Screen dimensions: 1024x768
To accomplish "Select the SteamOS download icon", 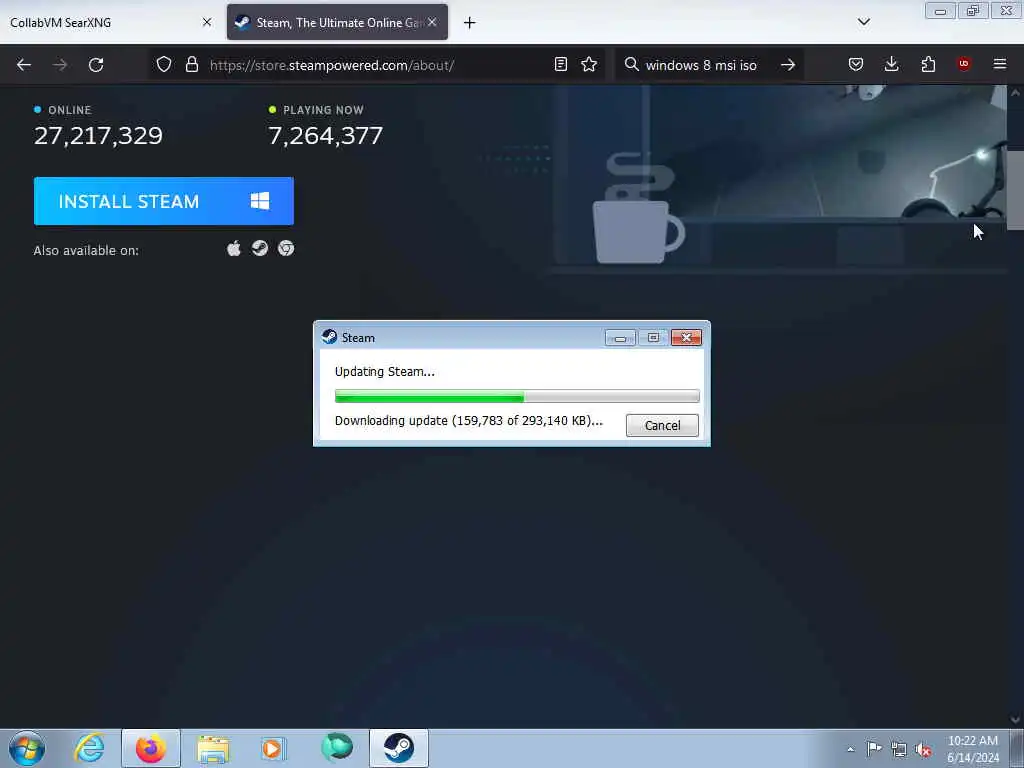I will (x=260, y=249).
